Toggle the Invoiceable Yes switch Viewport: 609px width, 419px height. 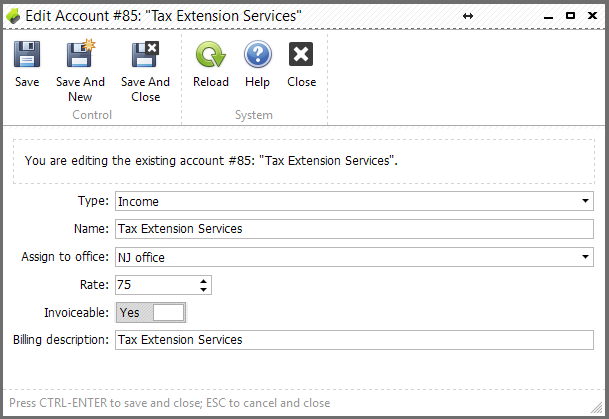tap(151, 313)
